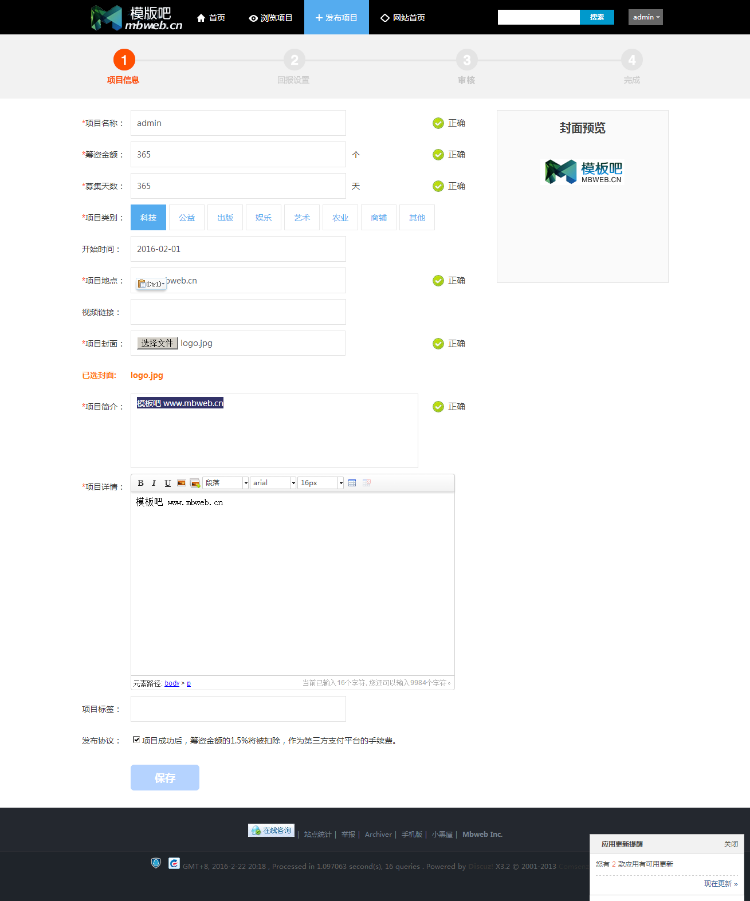
Task: Click the Discuz! footer link
Action: click(481, 867)
